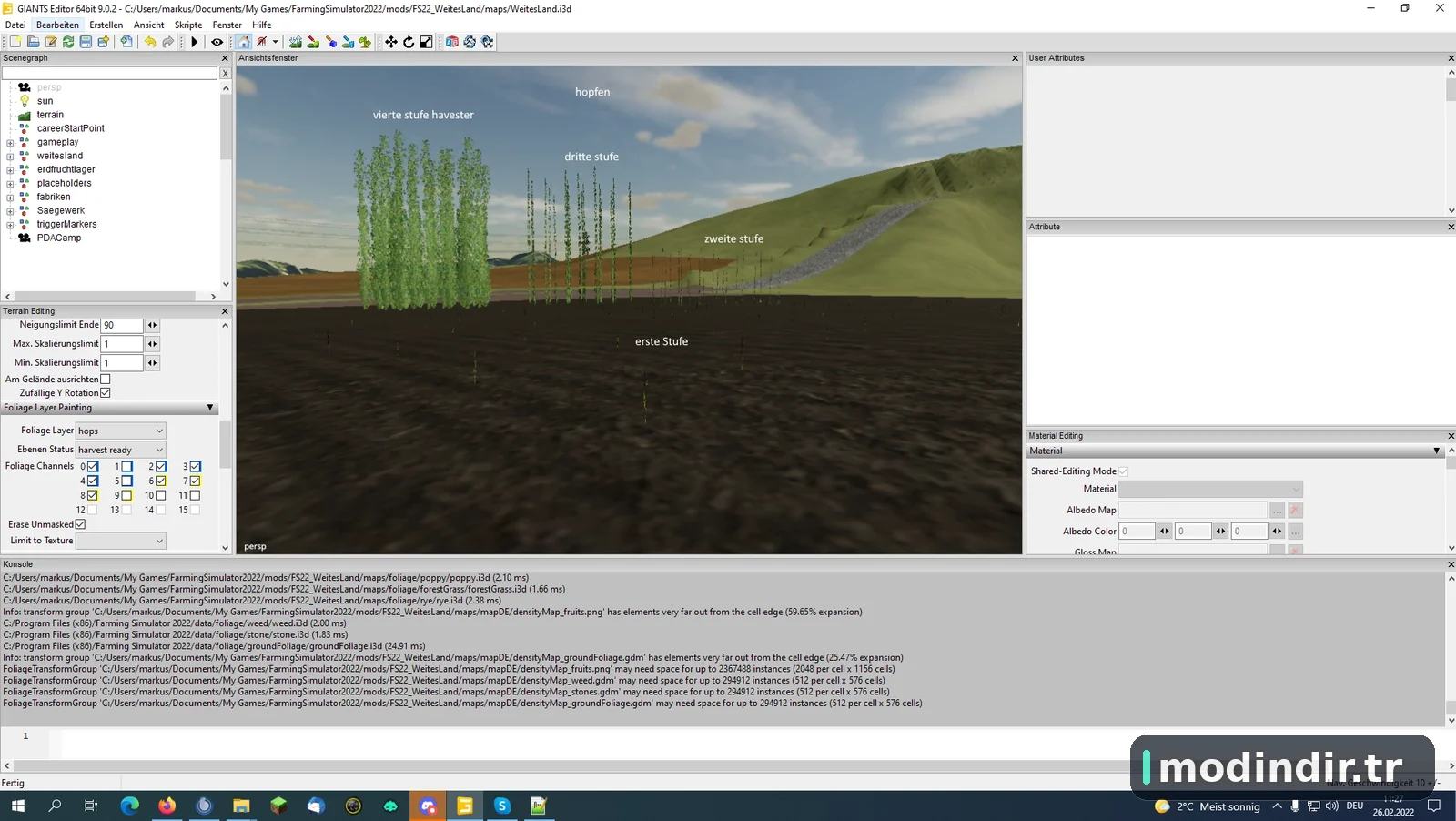
Task: Click the New scene toolbar icon
Action: [x=15, y=42]
